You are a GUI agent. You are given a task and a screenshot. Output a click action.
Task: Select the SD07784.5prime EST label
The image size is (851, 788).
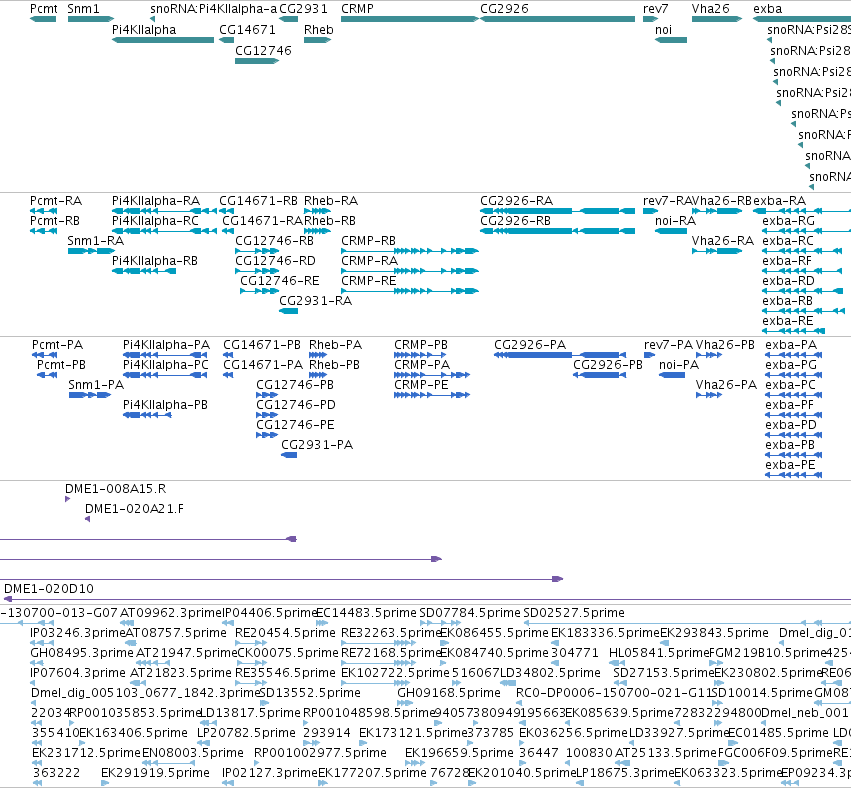pos(470,613)
